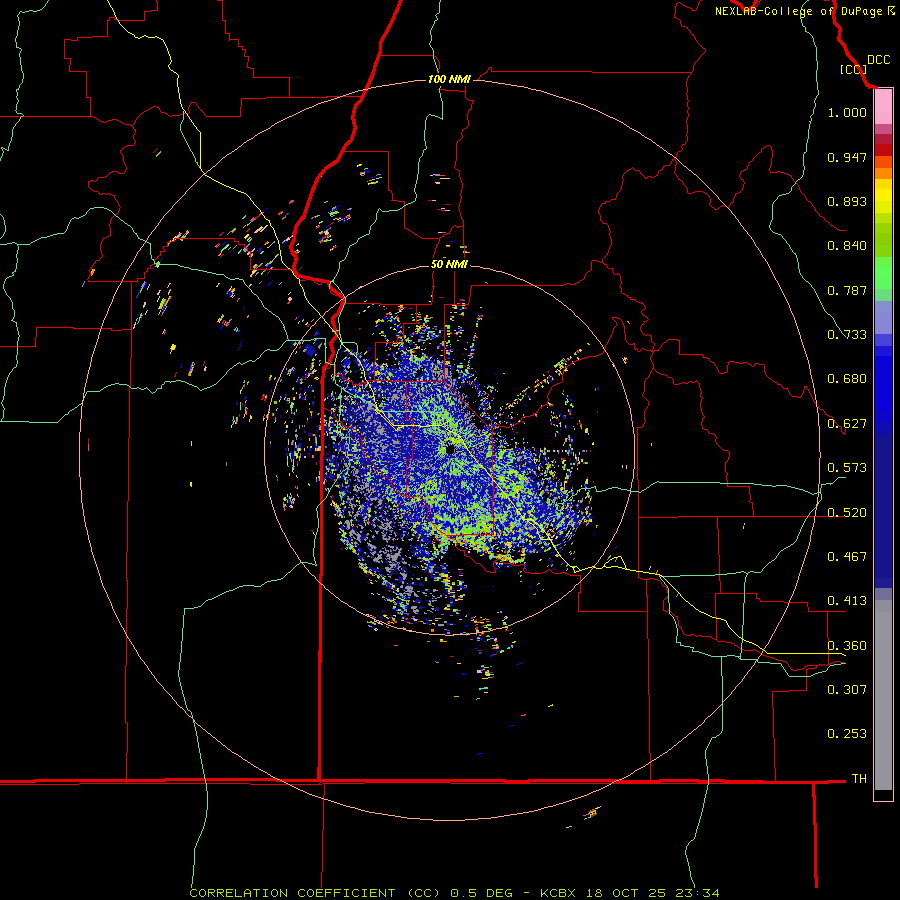The image size is (900, 900).
Task: Pick the pink segment of the color bar
Action: (x=883, y=107)
